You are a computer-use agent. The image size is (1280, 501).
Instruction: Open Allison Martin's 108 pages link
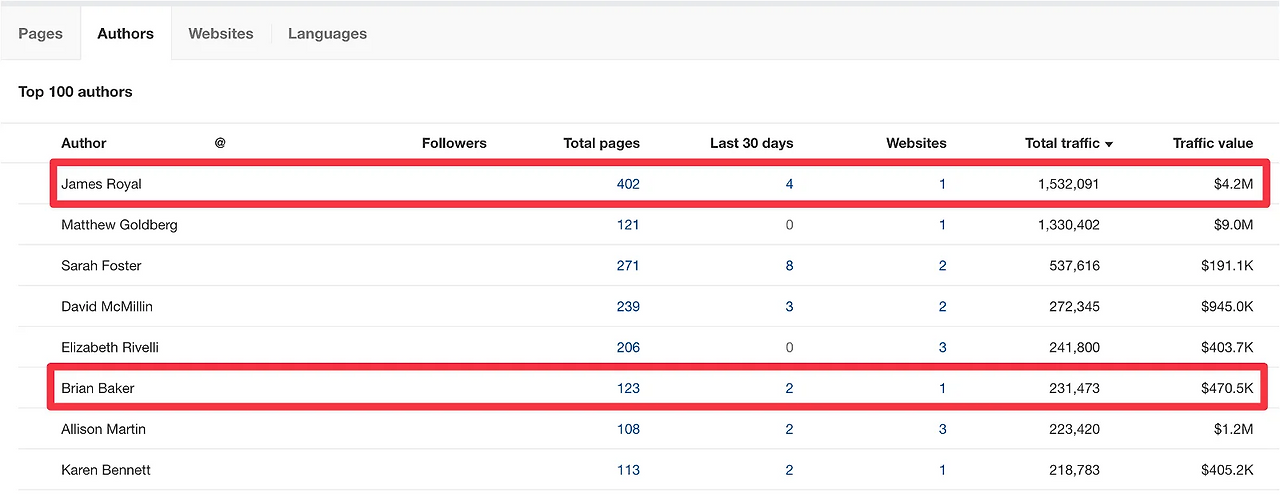click(628, 430)
